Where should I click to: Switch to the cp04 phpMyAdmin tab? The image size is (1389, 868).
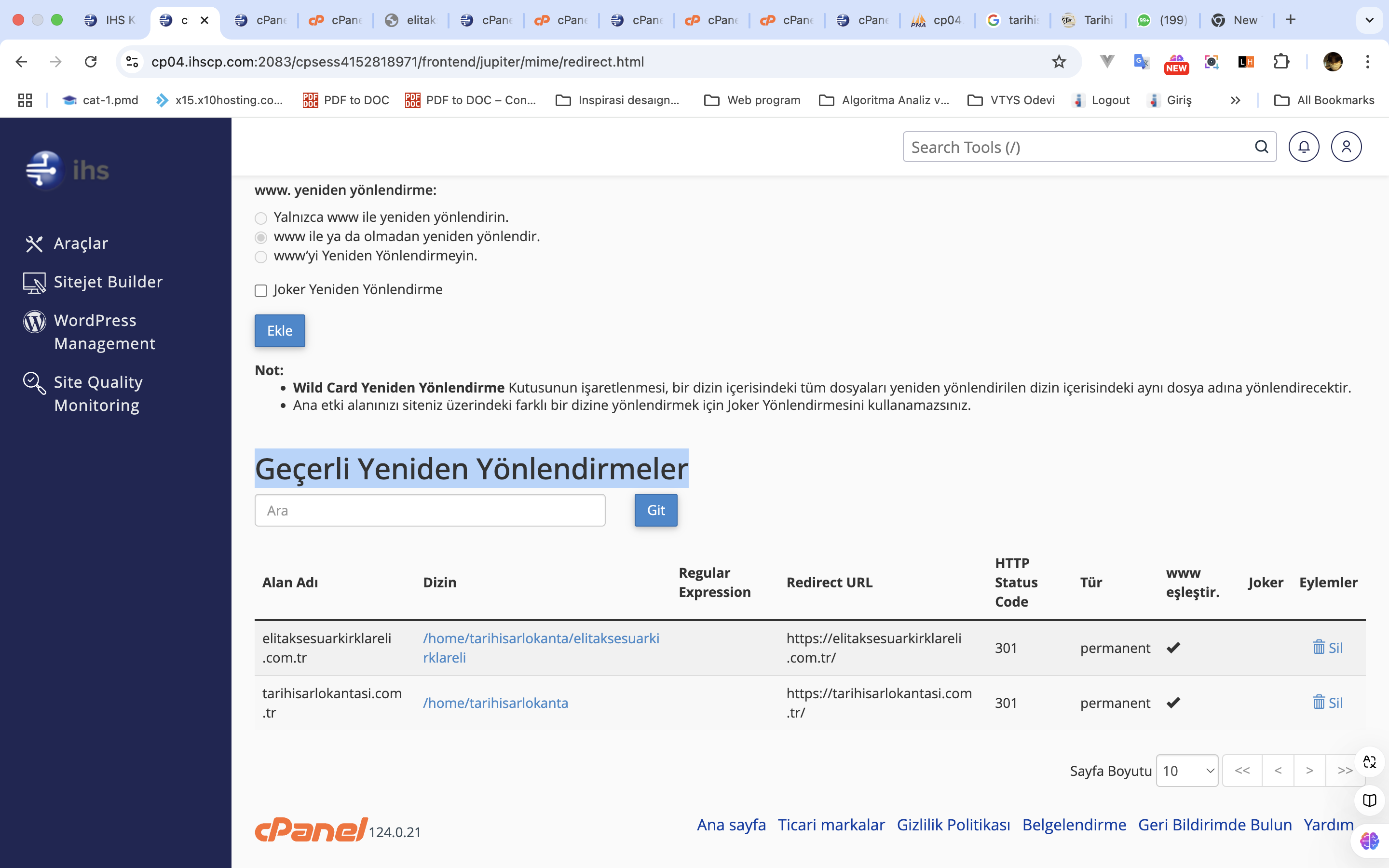(x=937, y=20)
